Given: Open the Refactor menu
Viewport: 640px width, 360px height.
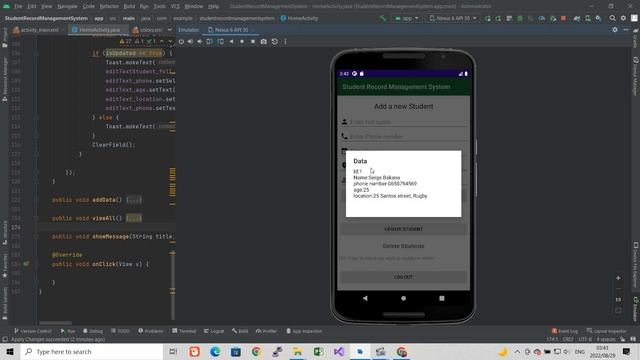Looking at the screenshot, I should click(109, 6).
